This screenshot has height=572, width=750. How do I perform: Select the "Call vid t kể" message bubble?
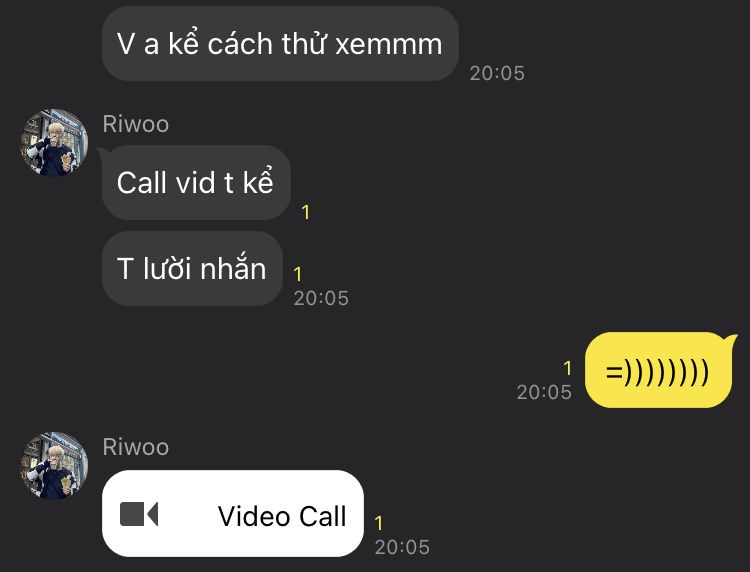196,183
